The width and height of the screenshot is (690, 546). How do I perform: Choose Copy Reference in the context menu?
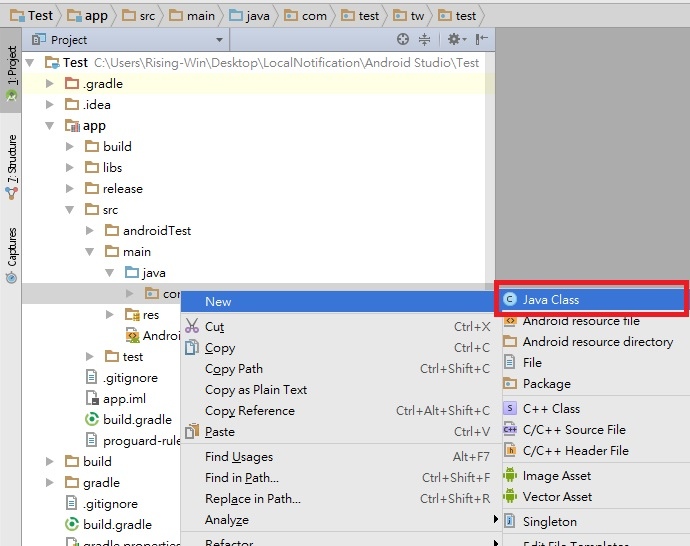tap(338, 411)
